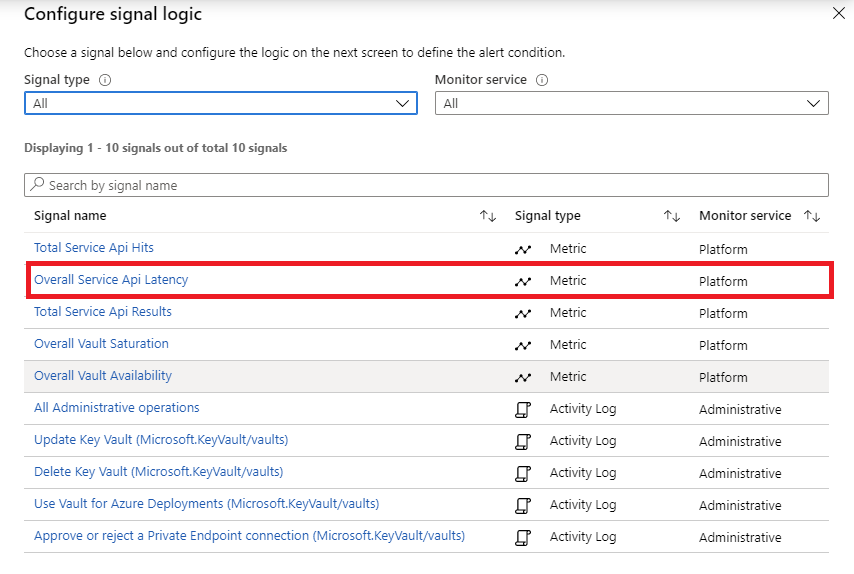
Task: Select Overall Service Api Latency signal
Action: (111, 280)
